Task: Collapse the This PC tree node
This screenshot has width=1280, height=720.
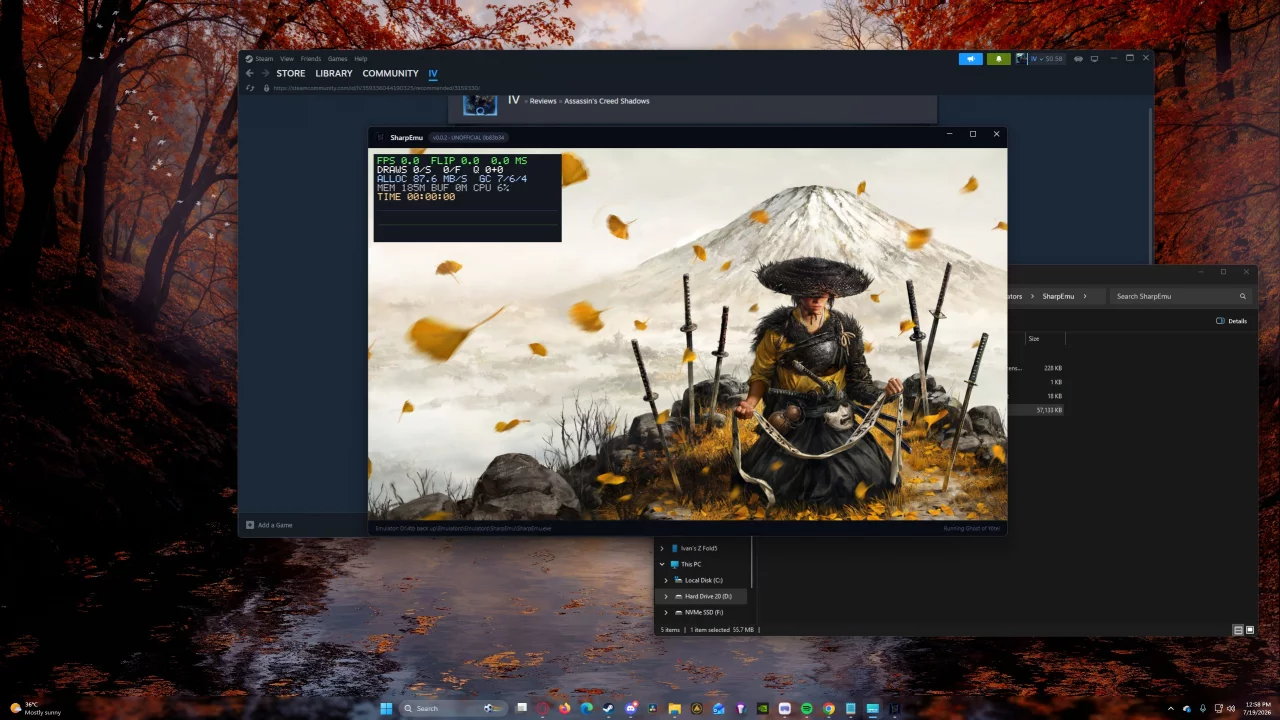Action: pos(661,564)
